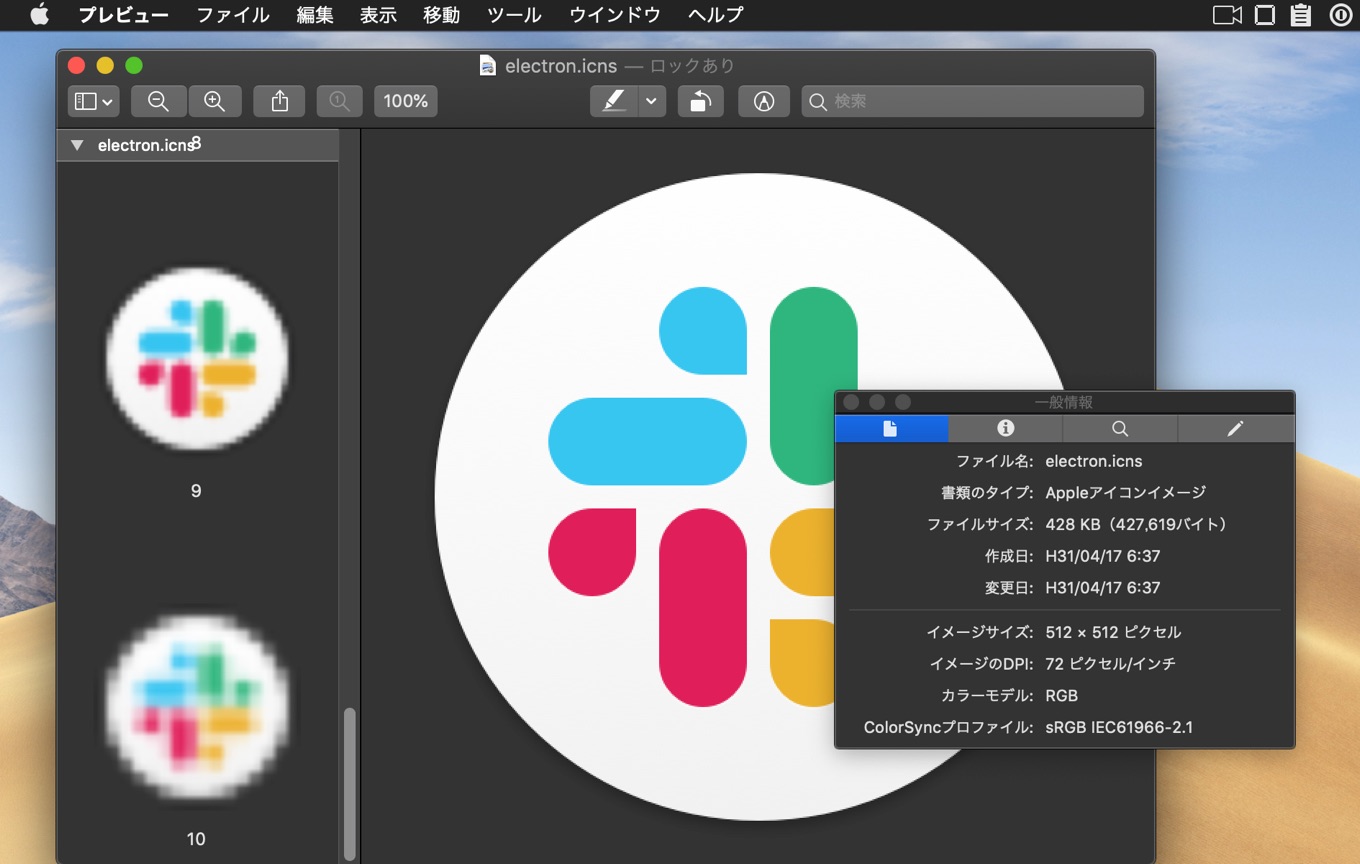Click the sRGB IEC61966-2.1 profile value
This screenshot has width=1360, height=864.
tap(1119, 727)
